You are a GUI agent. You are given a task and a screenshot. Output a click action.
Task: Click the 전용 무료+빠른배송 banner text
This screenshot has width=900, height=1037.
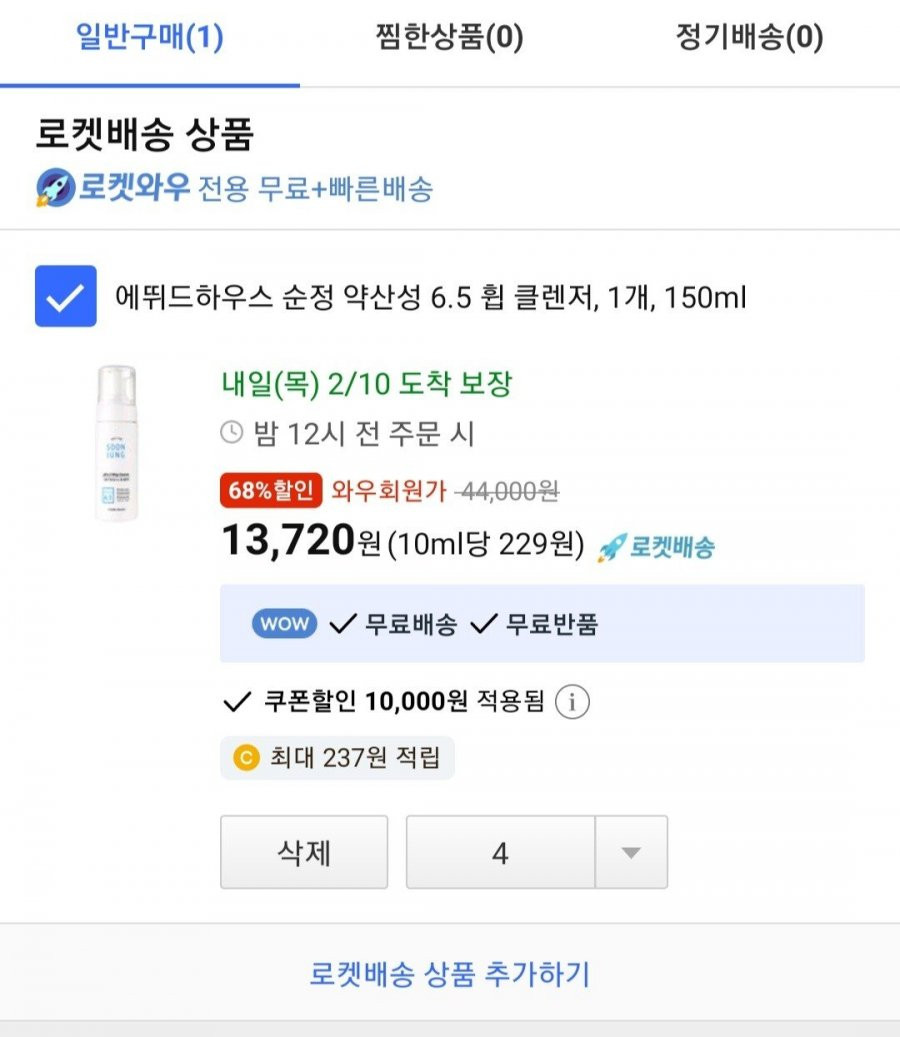315,189
